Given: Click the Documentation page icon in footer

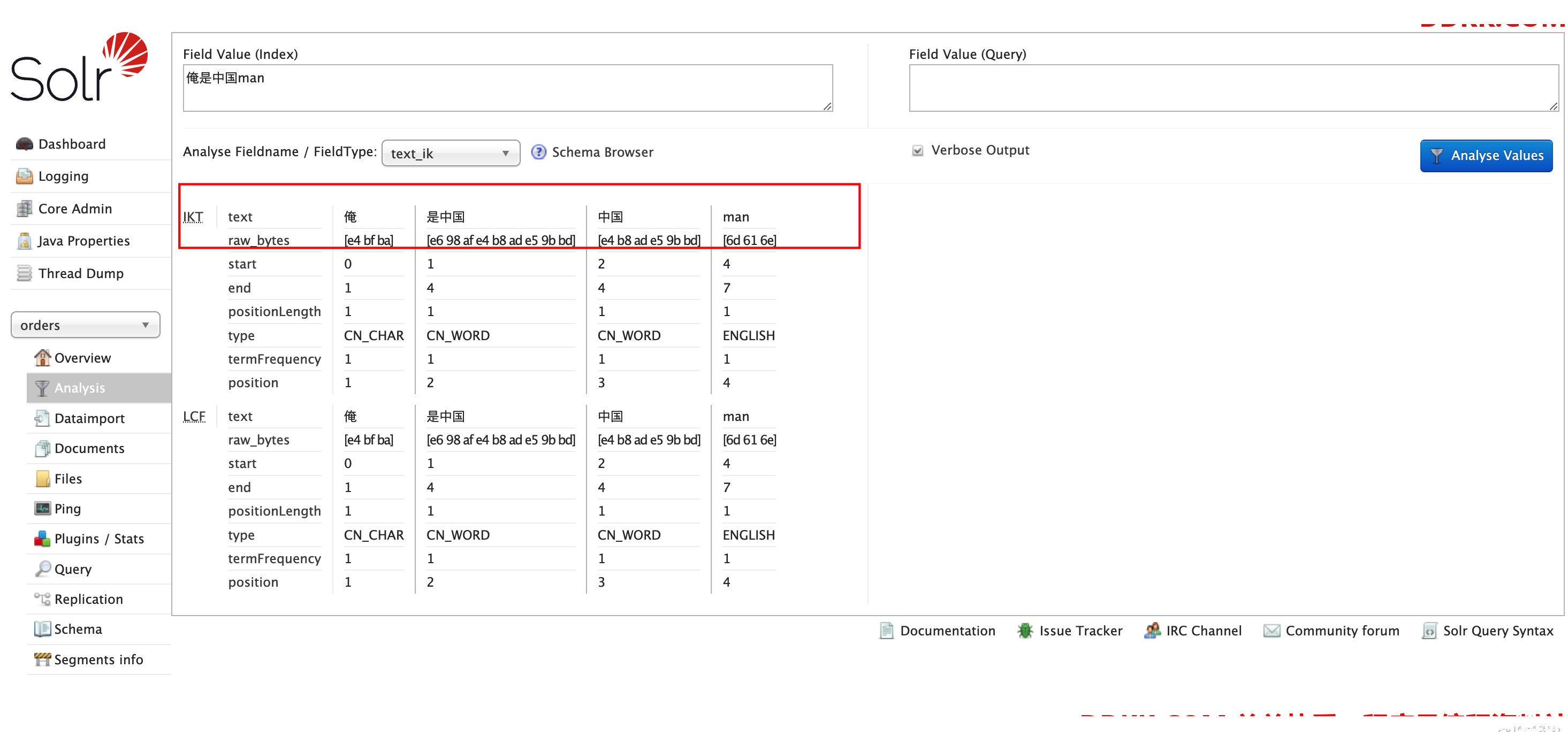Looking at the screenshot, I should tap(886, 631).
